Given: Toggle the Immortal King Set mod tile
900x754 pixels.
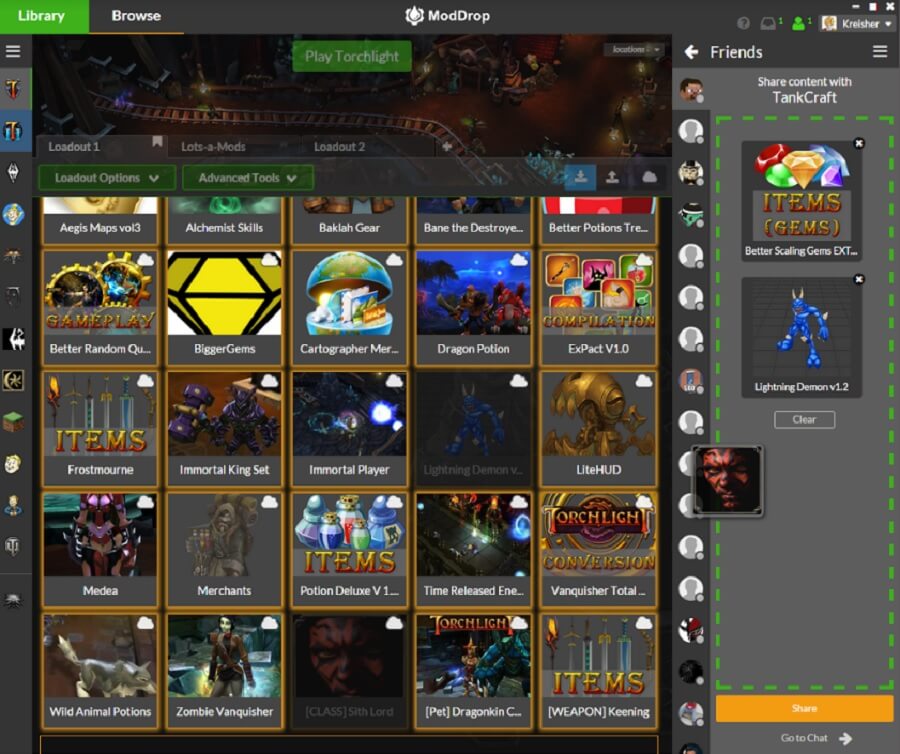Looking at the screenshot, I should (224, 428).
